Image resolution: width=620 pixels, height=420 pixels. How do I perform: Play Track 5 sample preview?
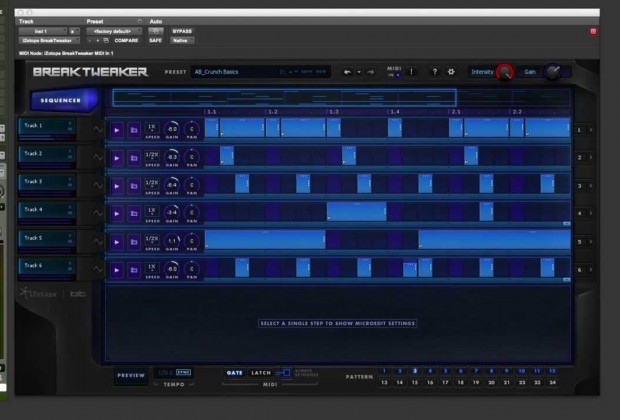coord(117,242)
